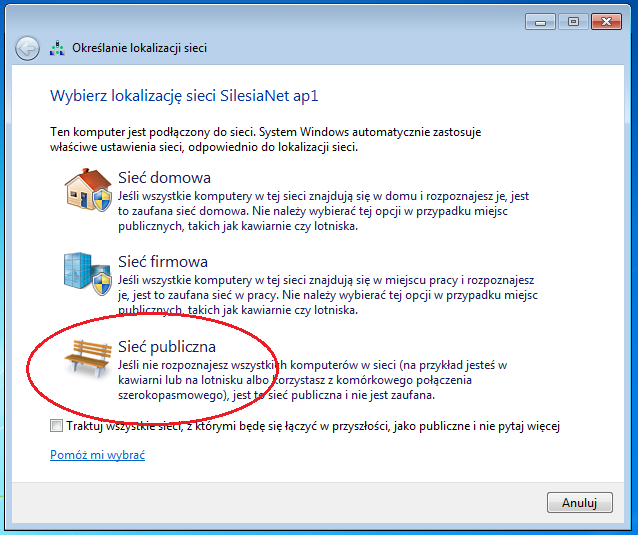Select the house icon for Sieć domowa
Viewport: 638px width, 535px height.
pos(88,190)
